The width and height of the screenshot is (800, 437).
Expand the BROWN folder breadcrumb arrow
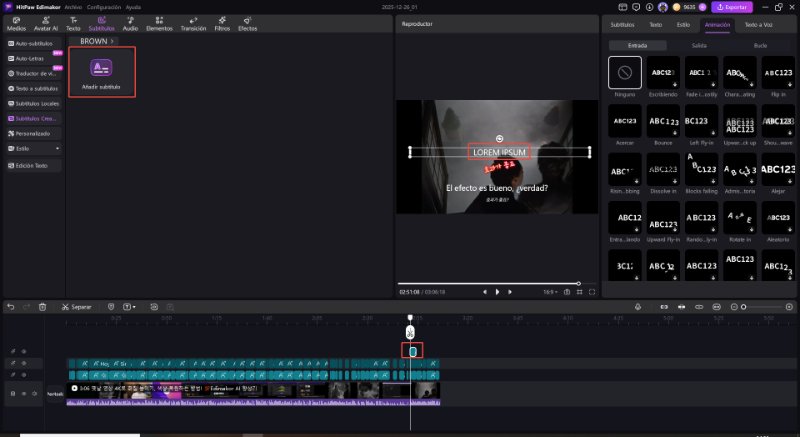coord(113,41)
